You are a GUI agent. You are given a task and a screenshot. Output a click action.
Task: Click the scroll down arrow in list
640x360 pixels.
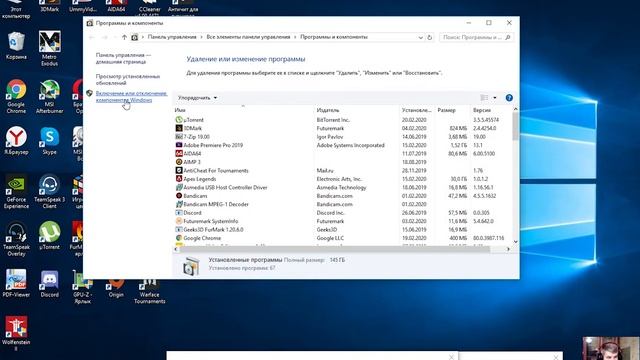[516, 242]
